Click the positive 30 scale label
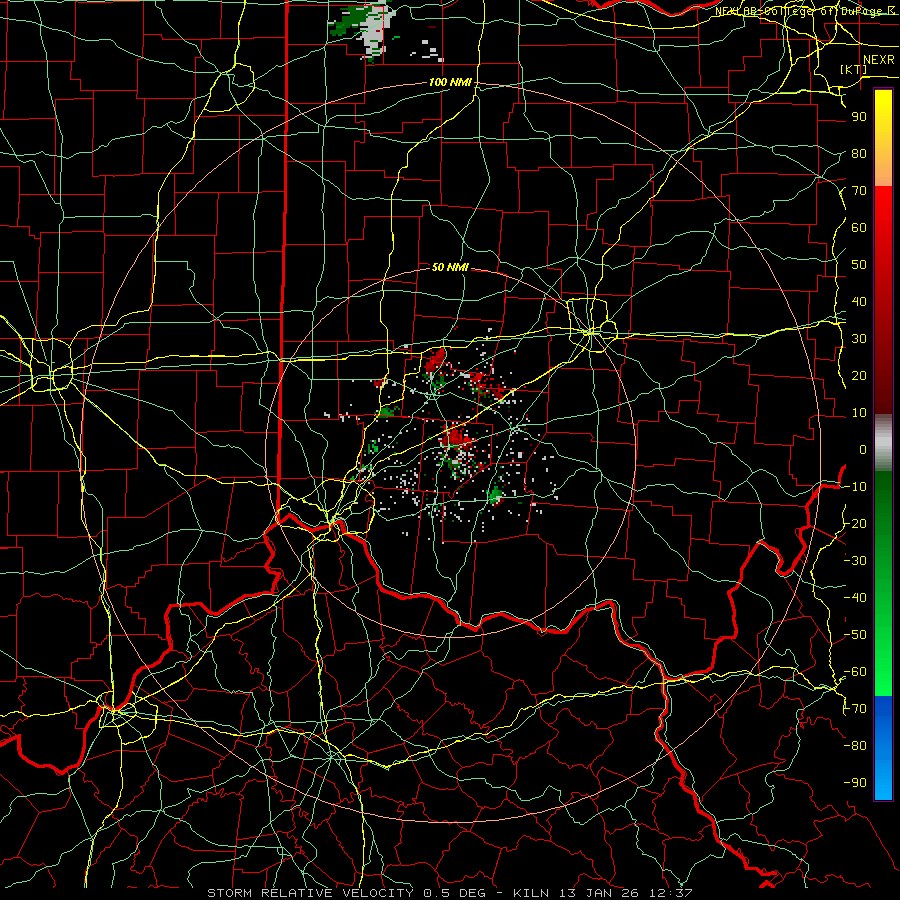 click(859, 339)
